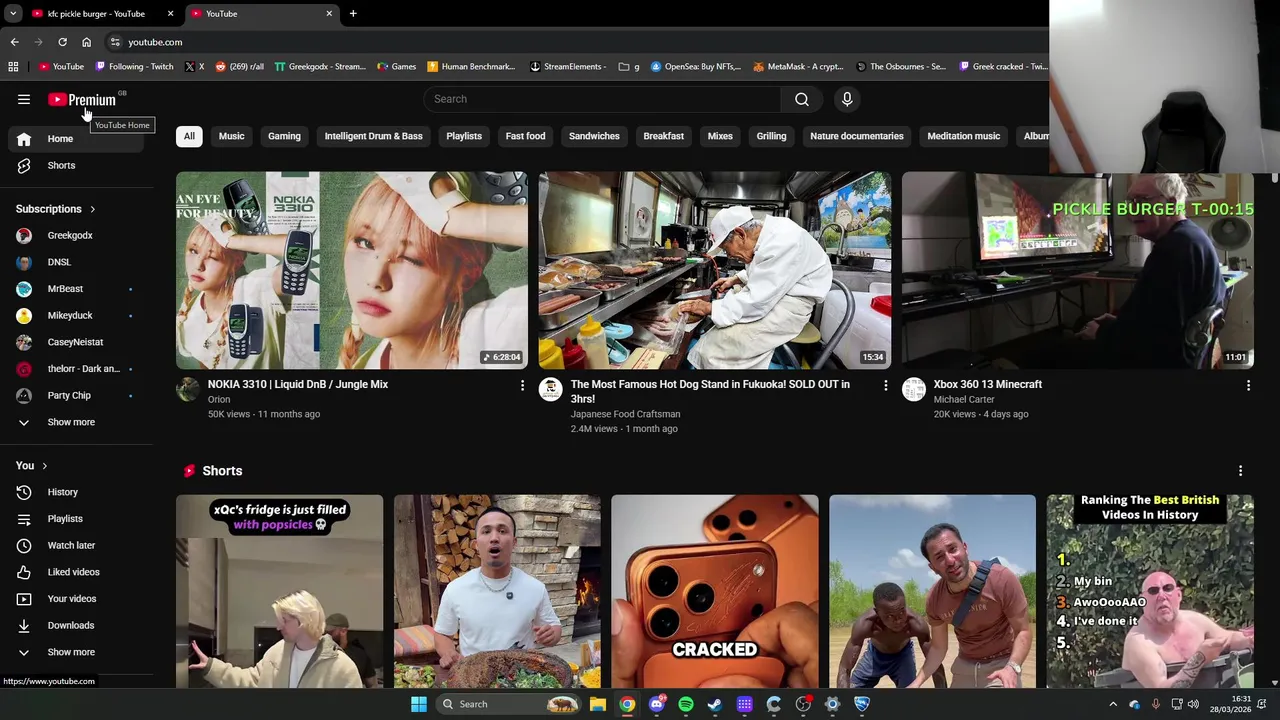Image resolution: width=1280 pixels, height=720 pixels.
Task: Click the browser home button
Action: (x=87, y=42)
